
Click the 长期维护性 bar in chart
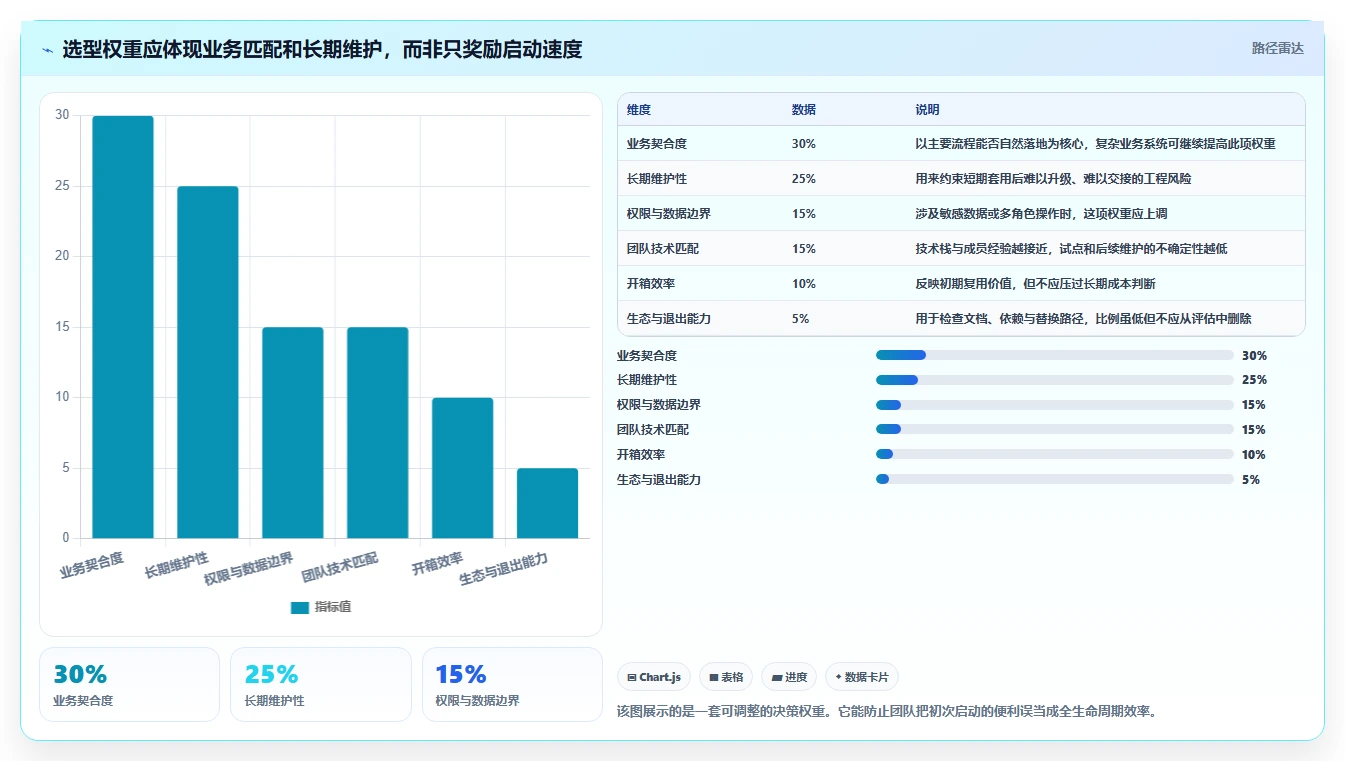pyautogui.click(x=208, y=362)
